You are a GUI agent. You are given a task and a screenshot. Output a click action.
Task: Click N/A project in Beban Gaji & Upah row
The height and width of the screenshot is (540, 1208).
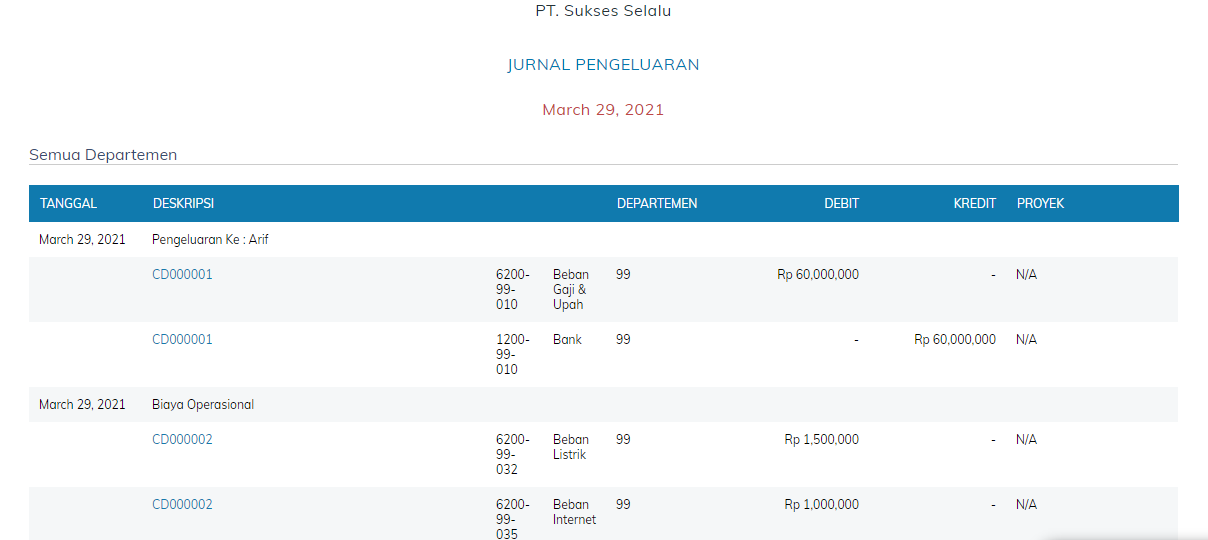tap(1026, 275)
